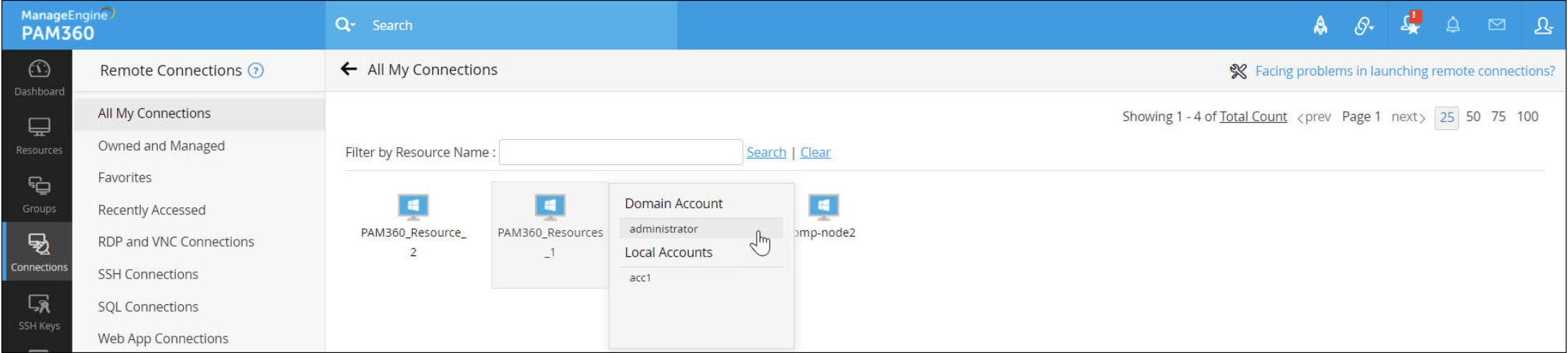Click the Total Count link
Viewport: 1568px width, 353px height.
(1253, 116)
